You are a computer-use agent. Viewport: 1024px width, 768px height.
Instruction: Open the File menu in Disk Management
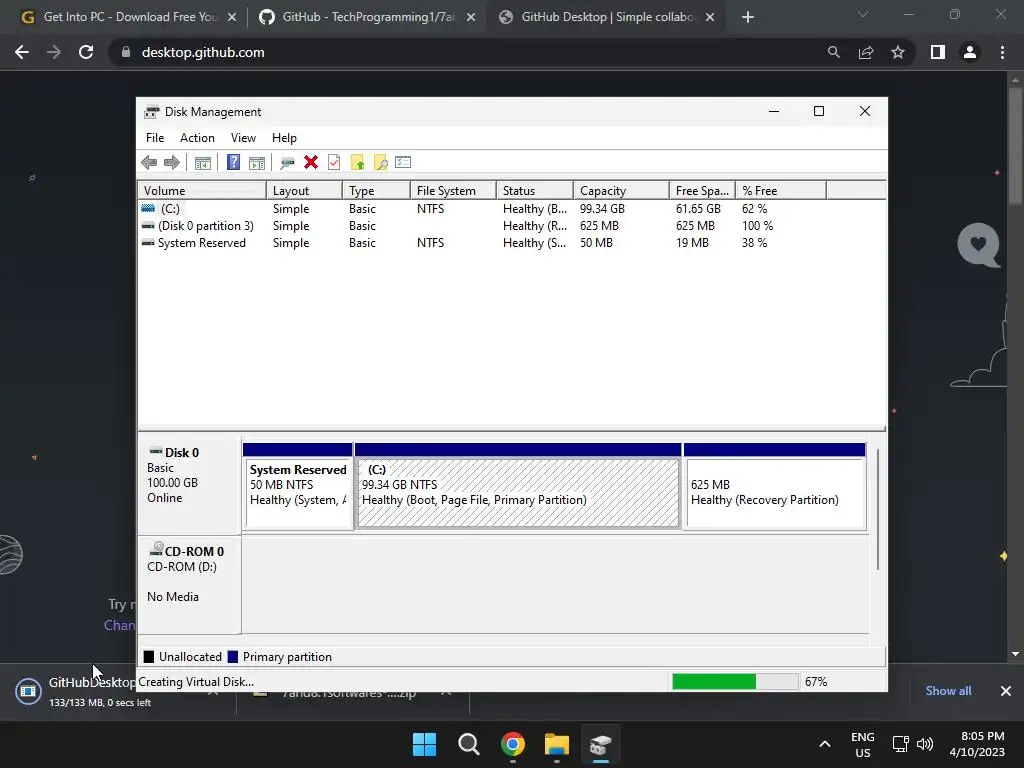[x=155, y=138]
